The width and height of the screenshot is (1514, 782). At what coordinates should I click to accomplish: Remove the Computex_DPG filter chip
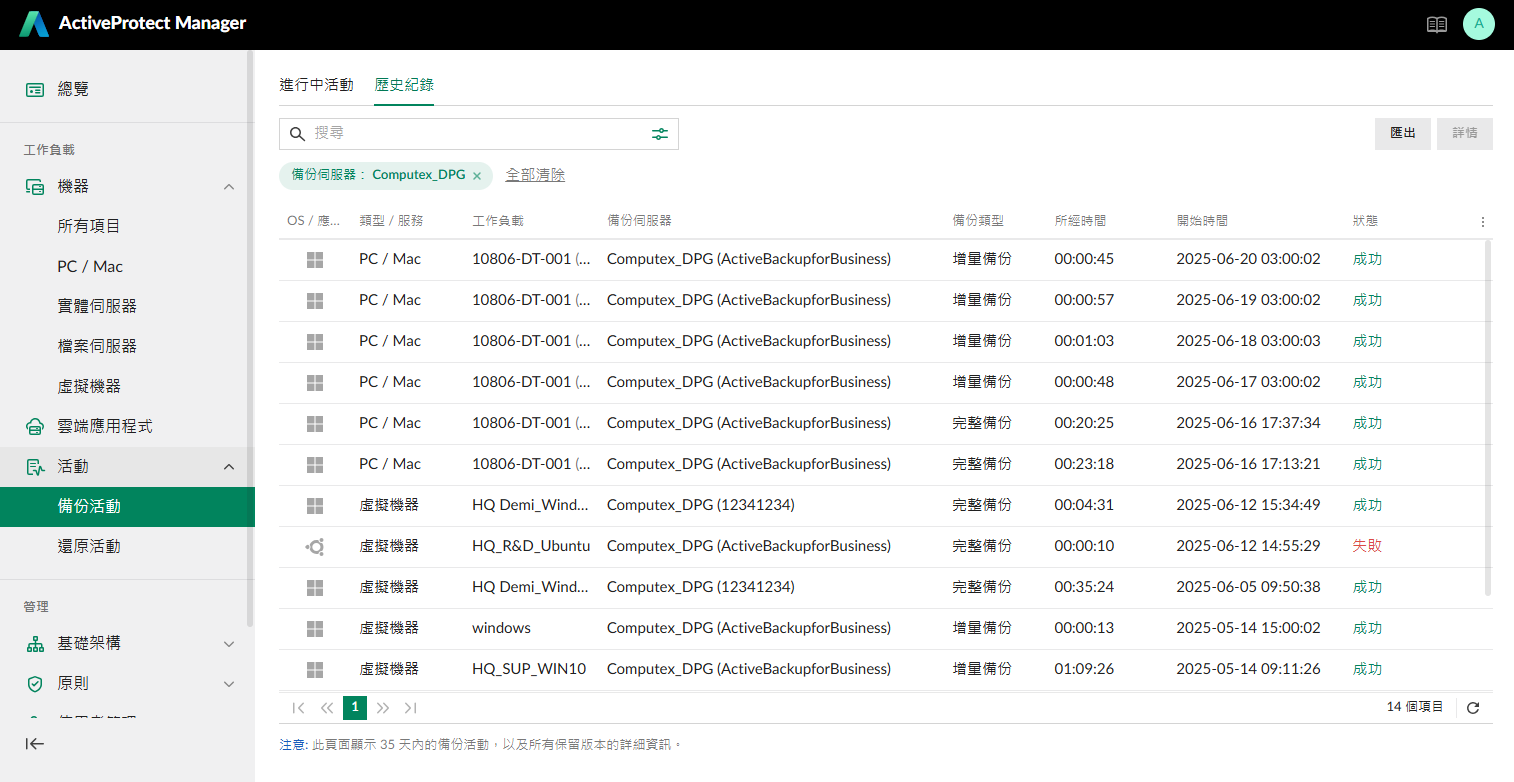(x=477, y=175)
